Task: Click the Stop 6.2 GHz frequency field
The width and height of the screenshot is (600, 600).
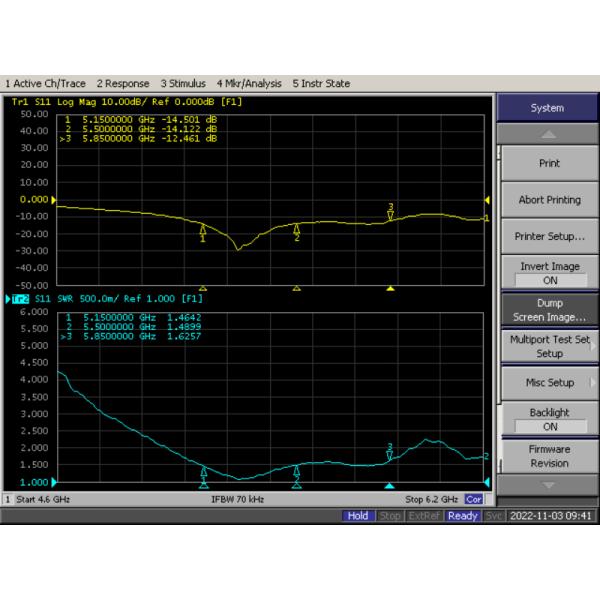Action: tap(432, 498)
